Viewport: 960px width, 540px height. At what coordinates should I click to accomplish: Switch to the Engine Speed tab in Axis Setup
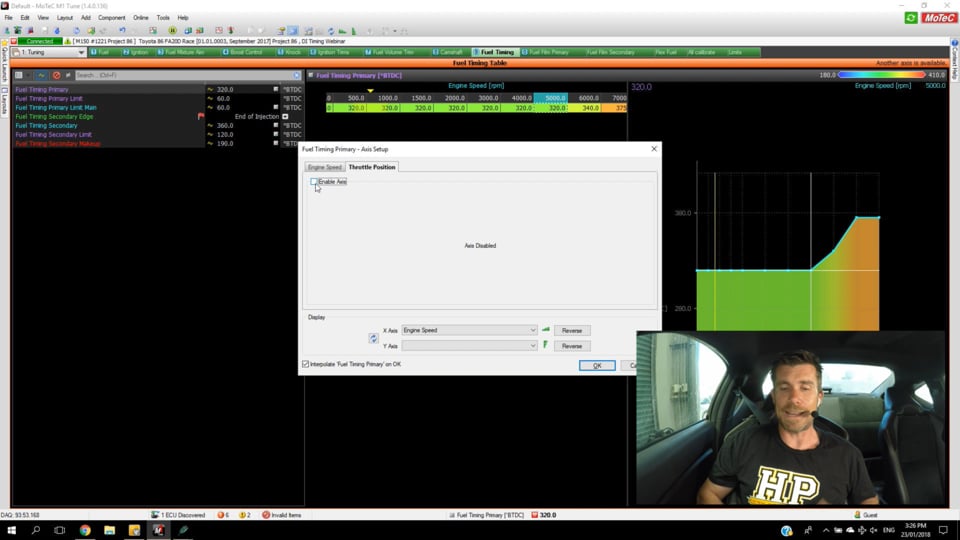(324, 167)
